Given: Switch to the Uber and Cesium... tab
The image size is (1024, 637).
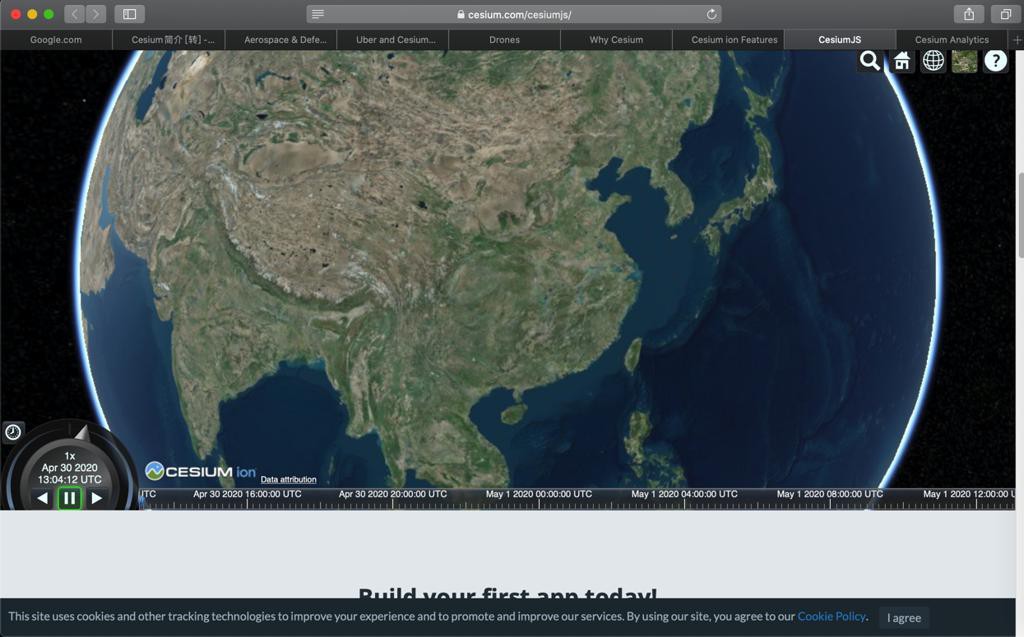Looking at the screenshot, I should pyautogui.click(x=392, y=40).
